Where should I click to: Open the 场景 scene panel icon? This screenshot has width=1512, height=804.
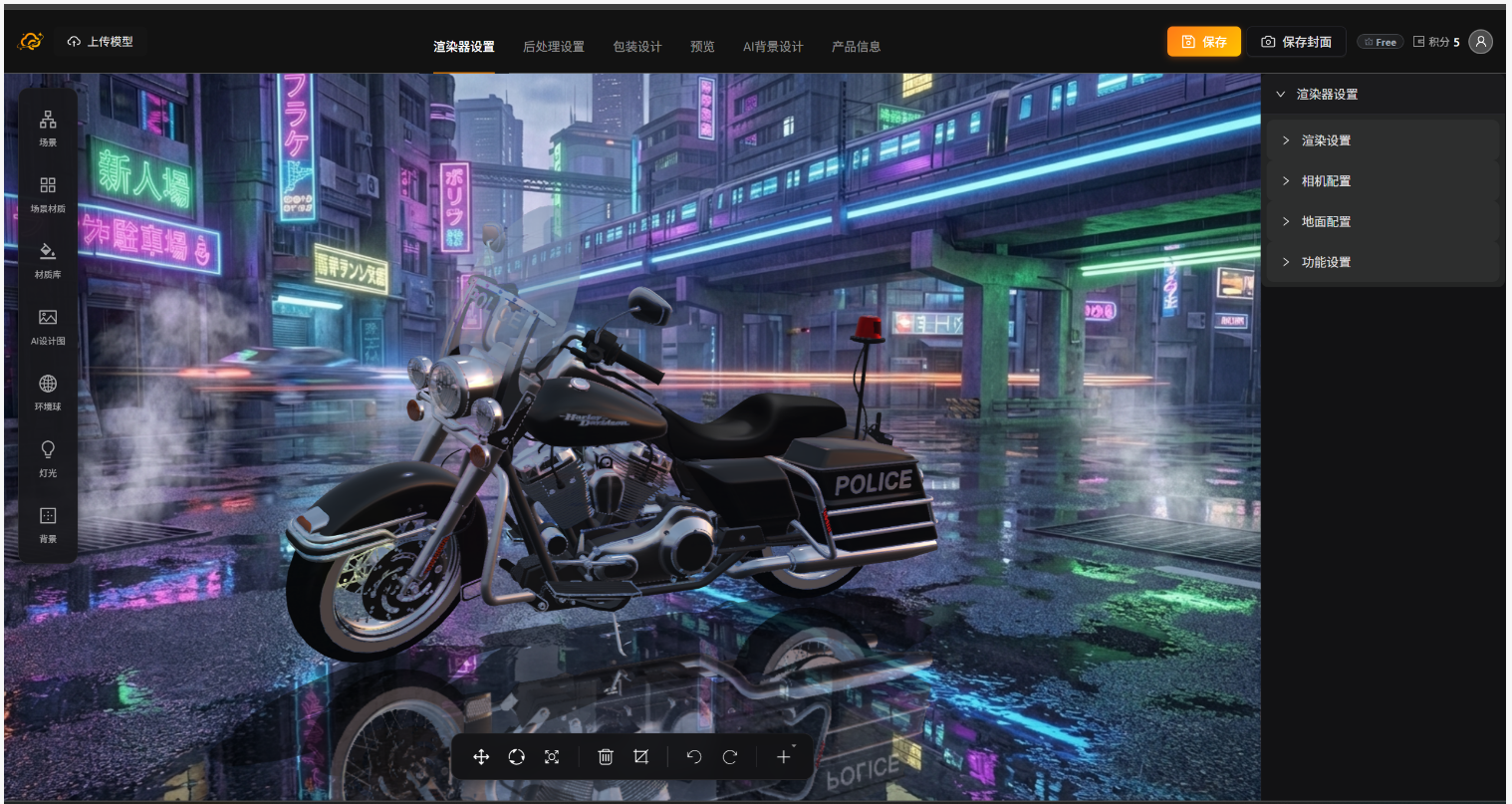click(48, 127)
